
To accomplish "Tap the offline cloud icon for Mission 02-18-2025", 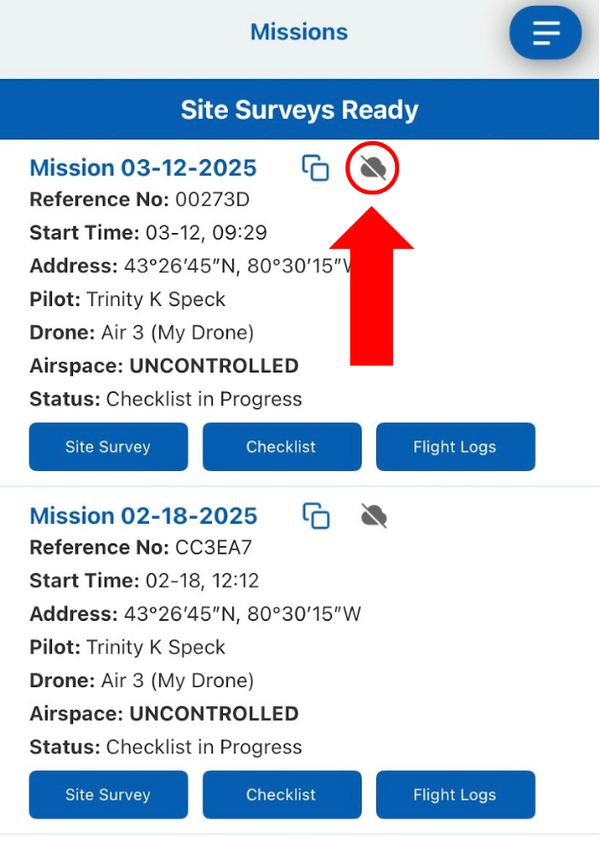I will click(373, 516).
